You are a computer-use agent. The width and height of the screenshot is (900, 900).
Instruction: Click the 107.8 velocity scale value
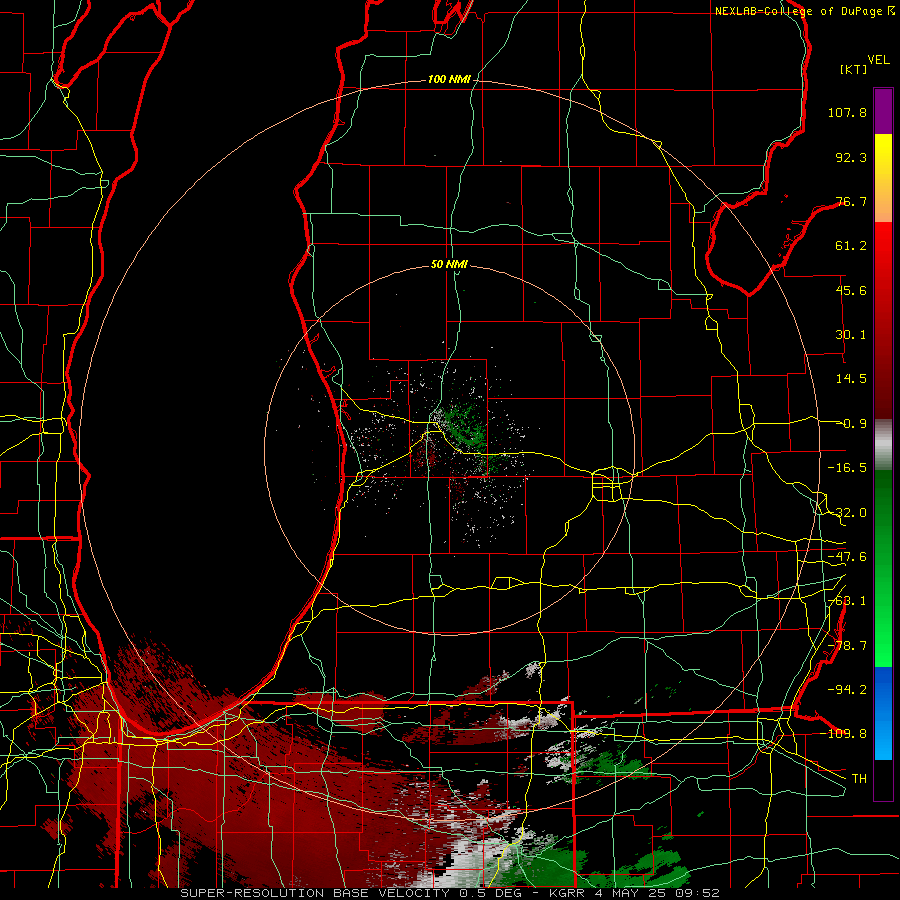(847, 112)
